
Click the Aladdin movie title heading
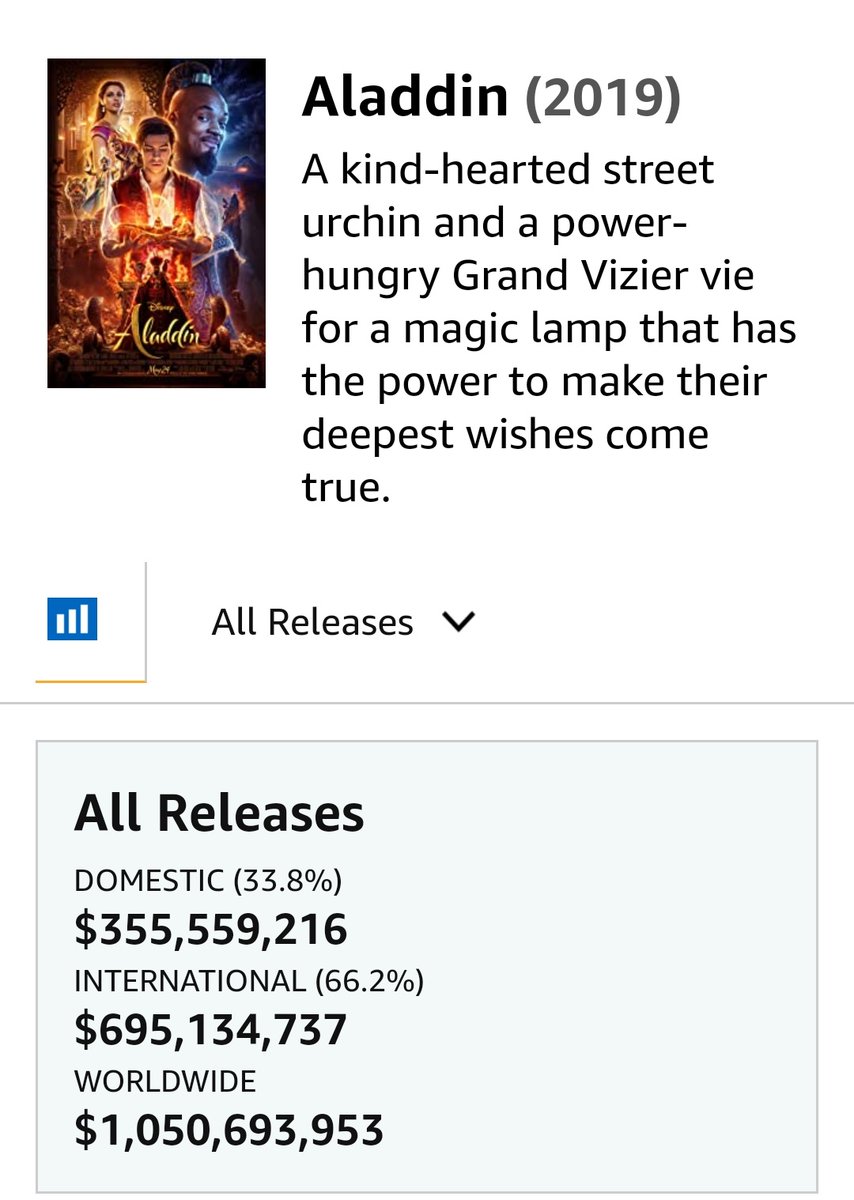coord(405,96)
